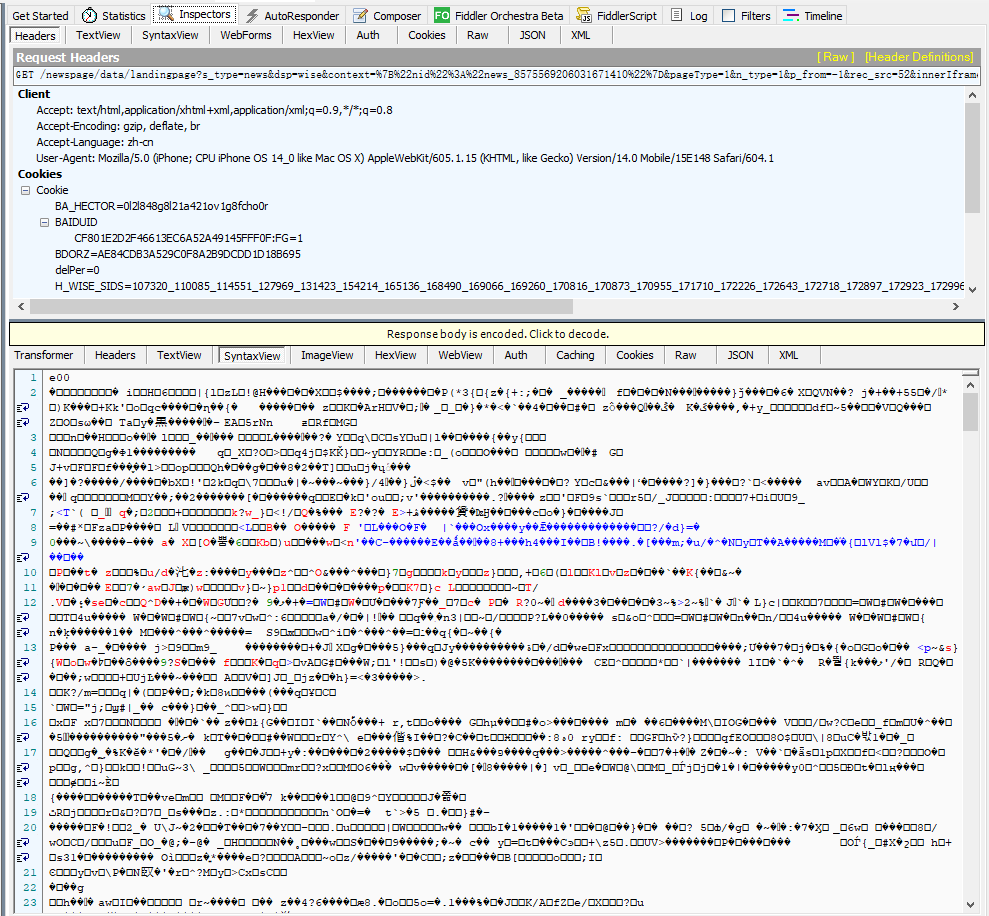989x916 pixels.
Task: Open request Cookies tab
Action: point(426,35)
